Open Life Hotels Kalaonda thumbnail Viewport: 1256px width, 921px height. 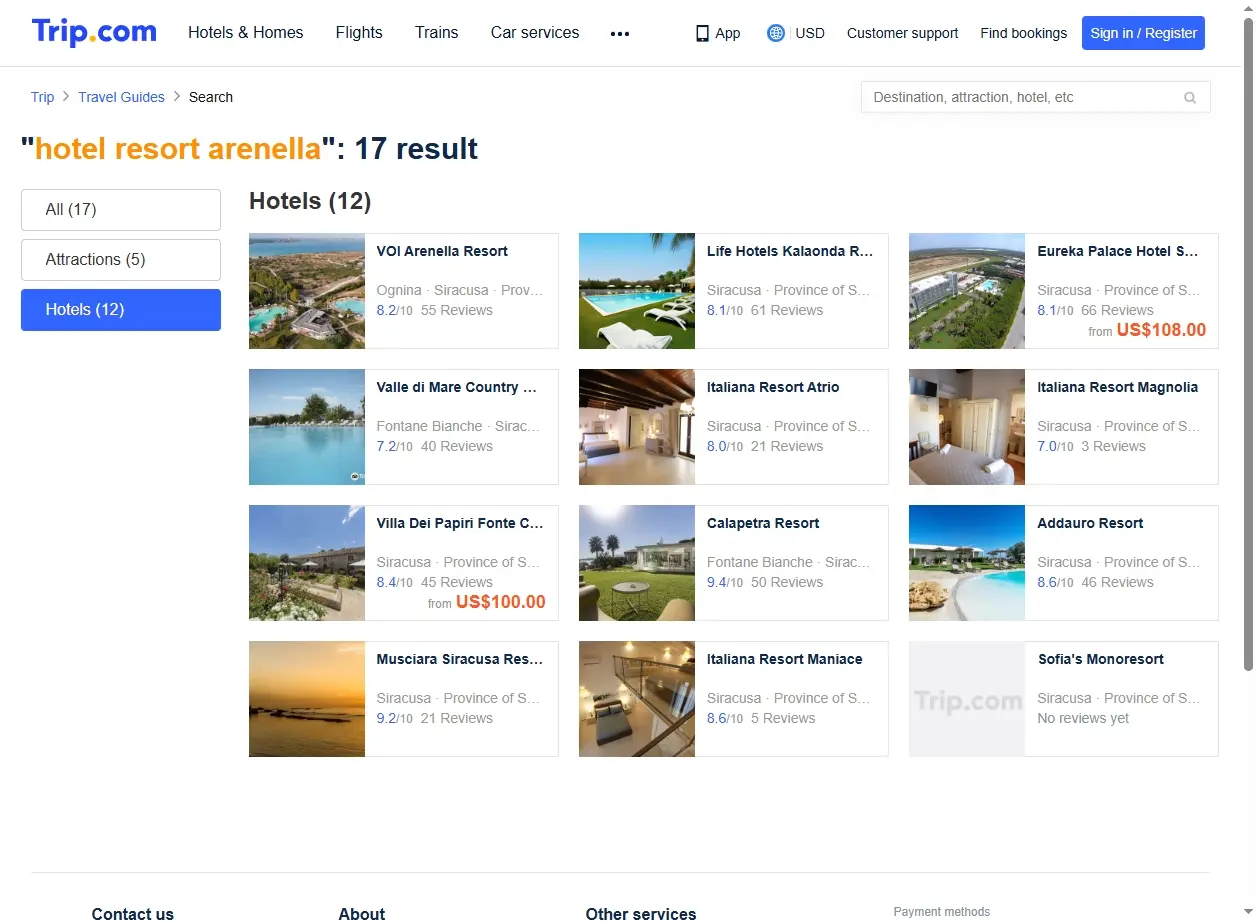[637, 291]
